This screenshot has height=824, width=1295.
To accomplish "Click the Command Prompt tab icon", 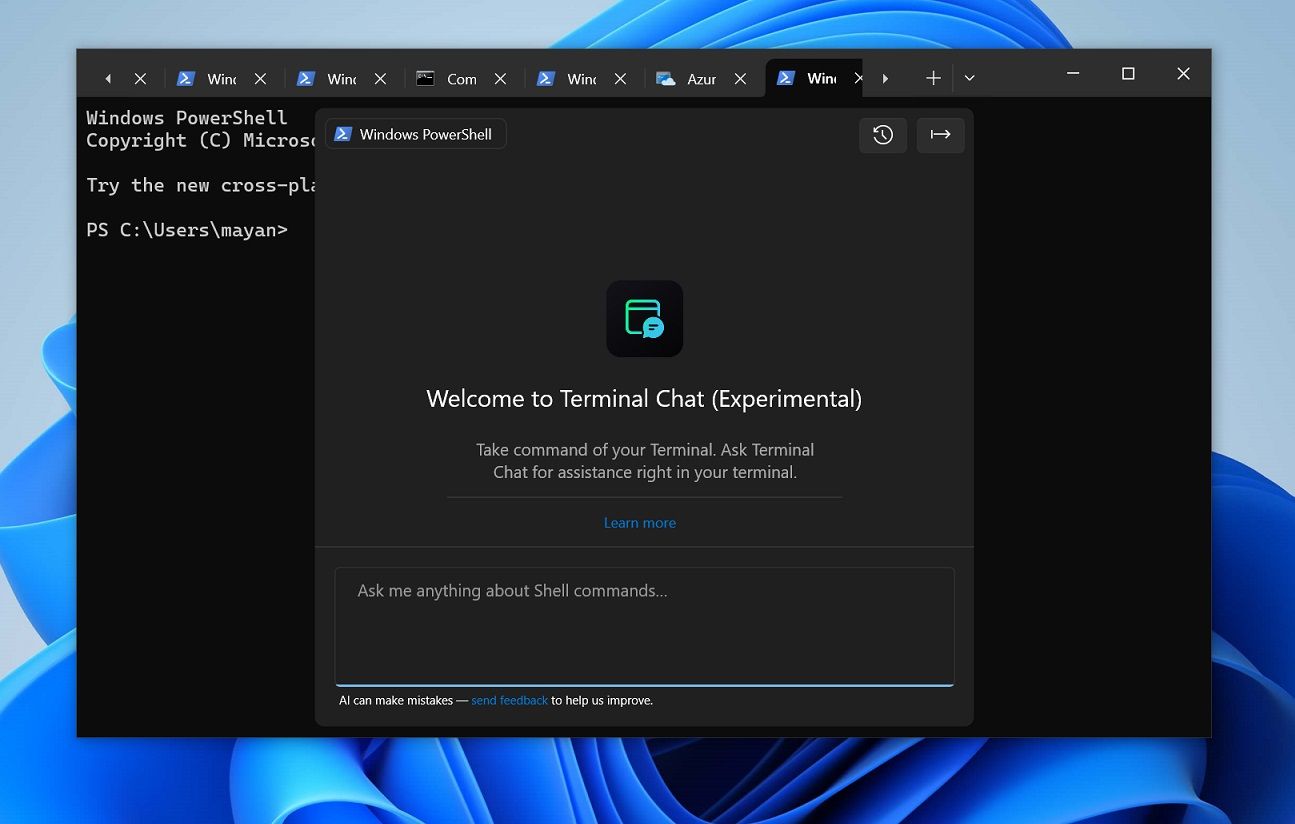I will click(x=425, y=78).
